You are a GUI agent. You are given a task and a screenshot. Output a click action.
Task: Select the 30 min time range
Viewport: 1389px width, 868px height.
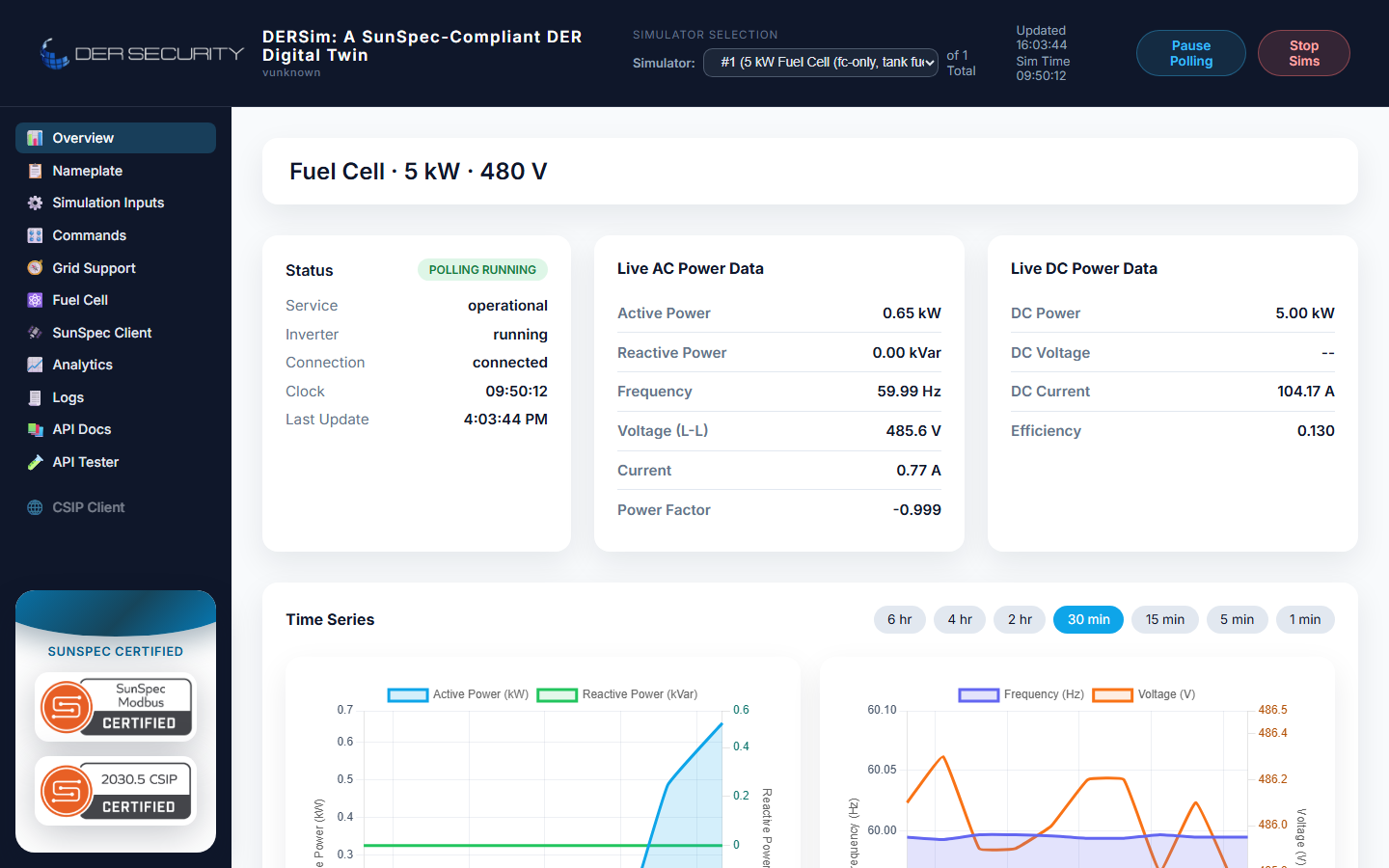(x=1088, y=619)
